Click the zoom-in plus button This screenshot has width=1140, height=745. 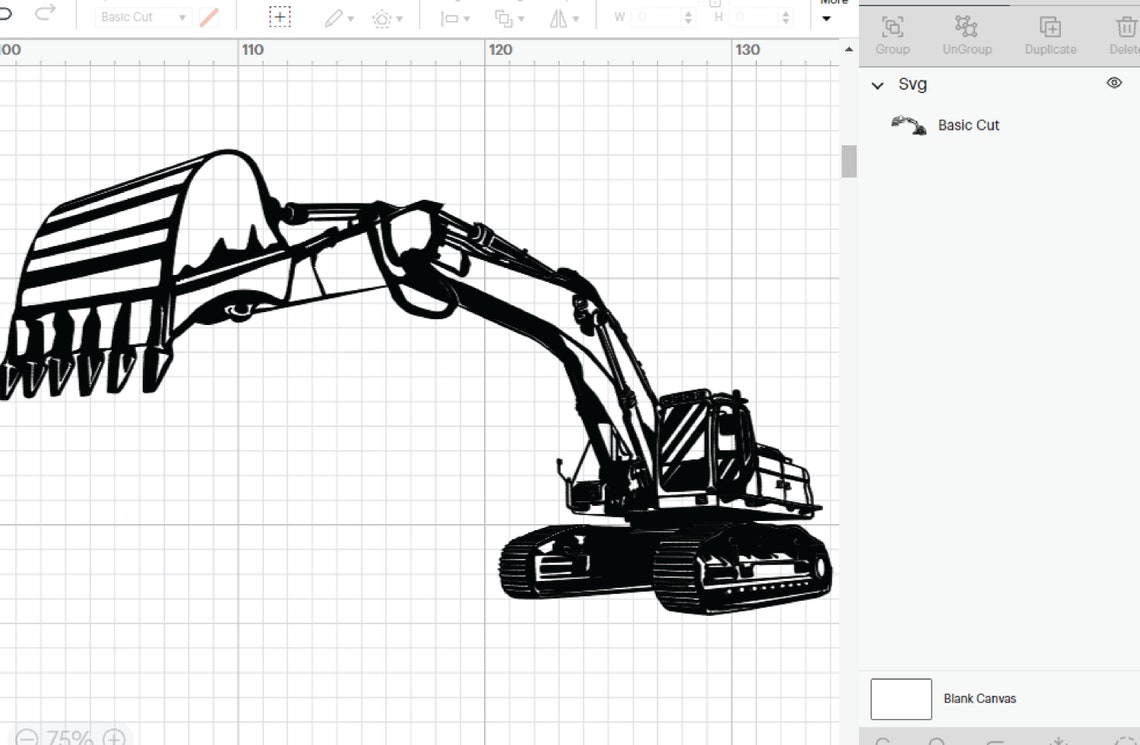tap(113, 738)
